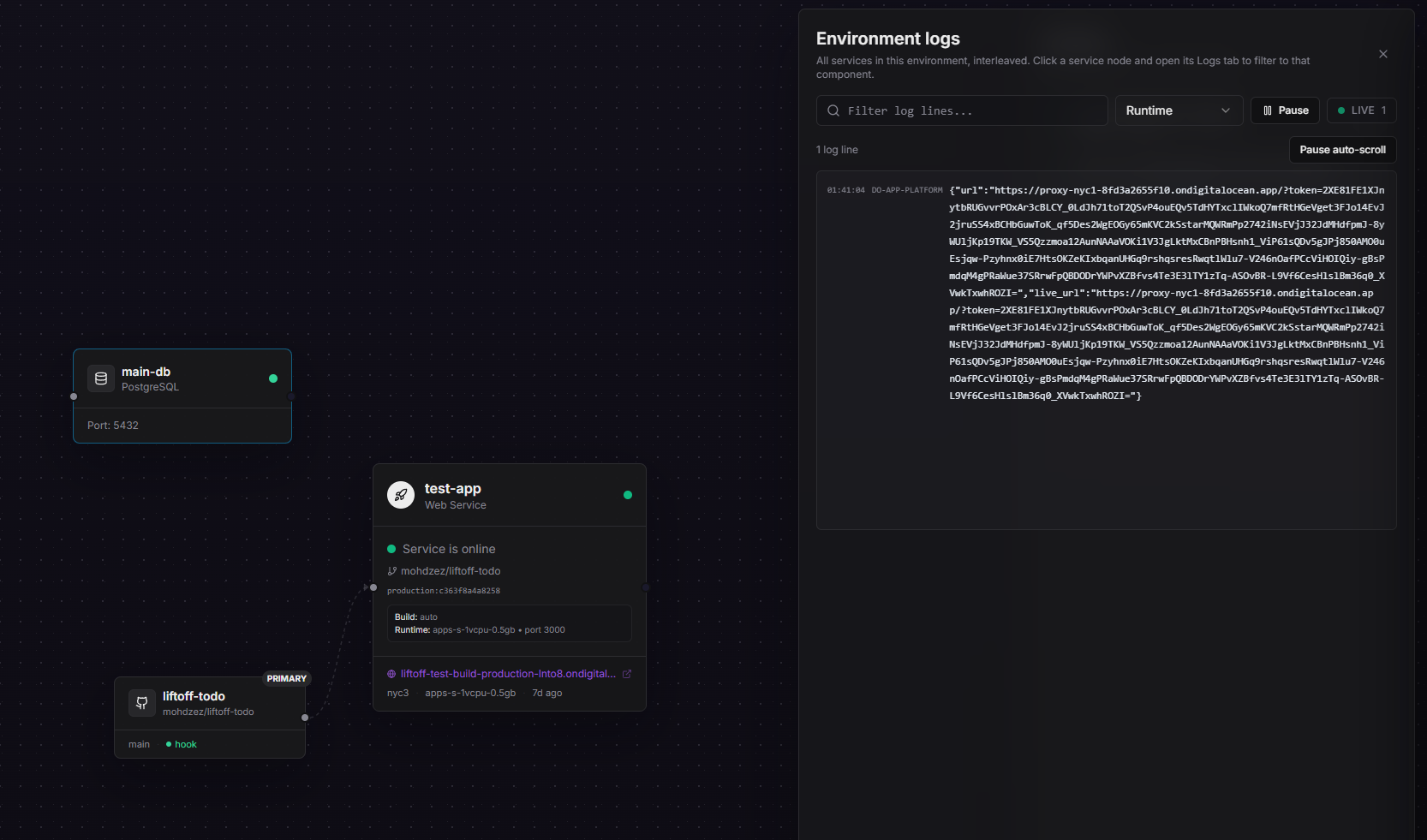This screenshot has width=1427, height=840.
Task: Click the Environment logs heading
Action: (888, 39)
